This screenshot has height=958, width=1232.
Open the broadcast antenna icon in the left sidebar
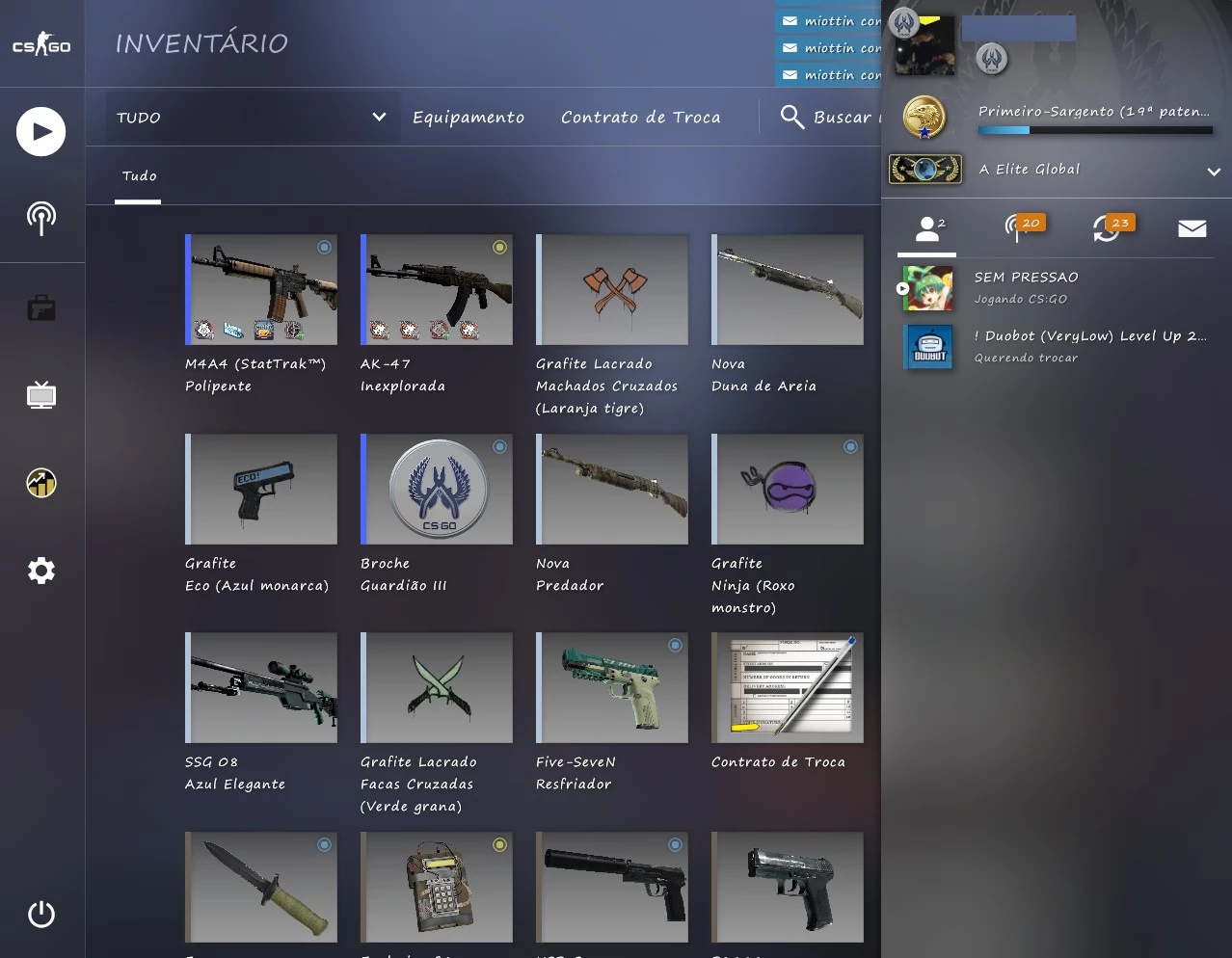(41, 219)
